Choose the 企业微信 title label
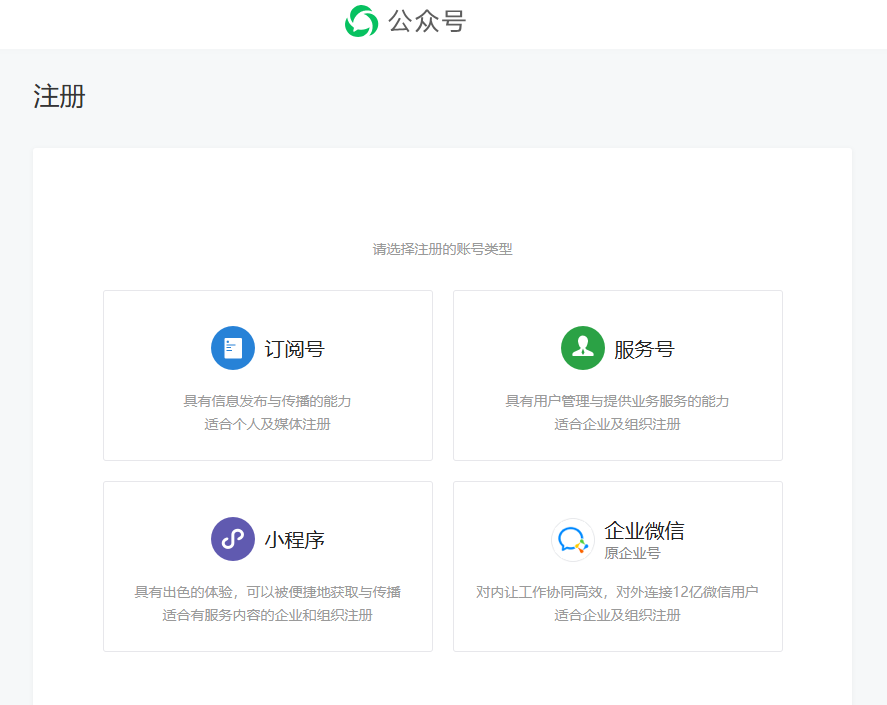The width and height of the screenshot is (887, 705). pyautogui.click(x=644, y=530)
